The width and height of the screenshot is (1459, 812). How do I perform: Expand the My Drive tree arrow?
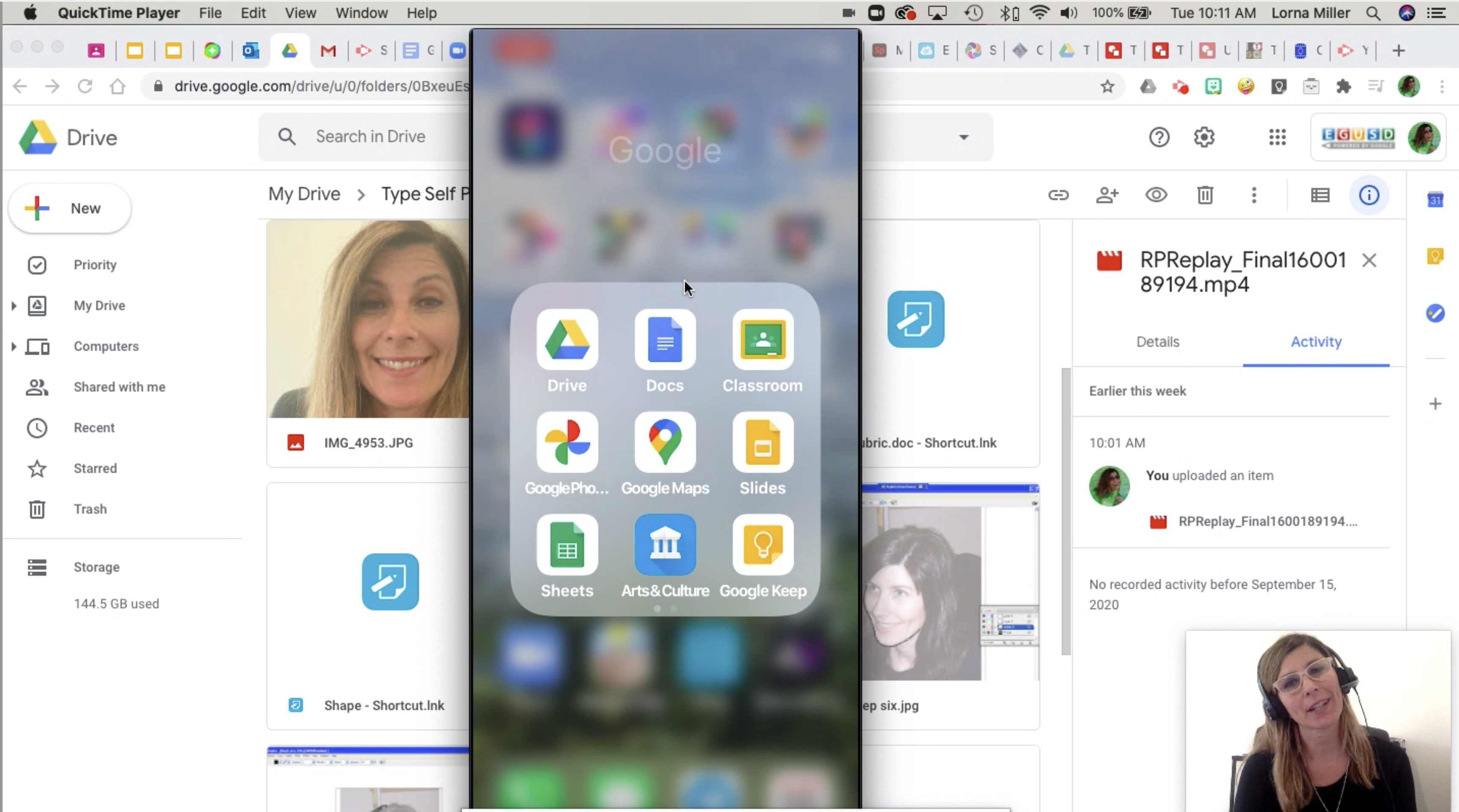(x=14, y=306)
